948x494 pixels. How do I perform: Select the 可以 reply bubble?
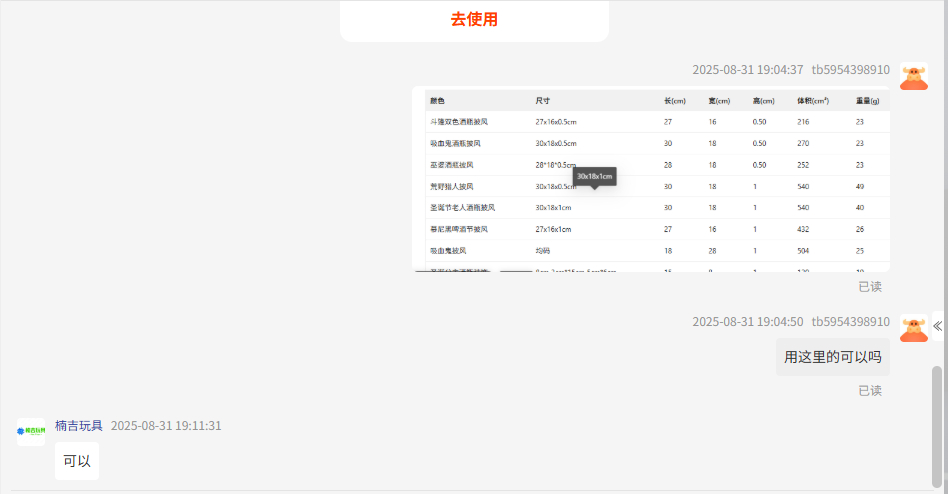point(77,461)
